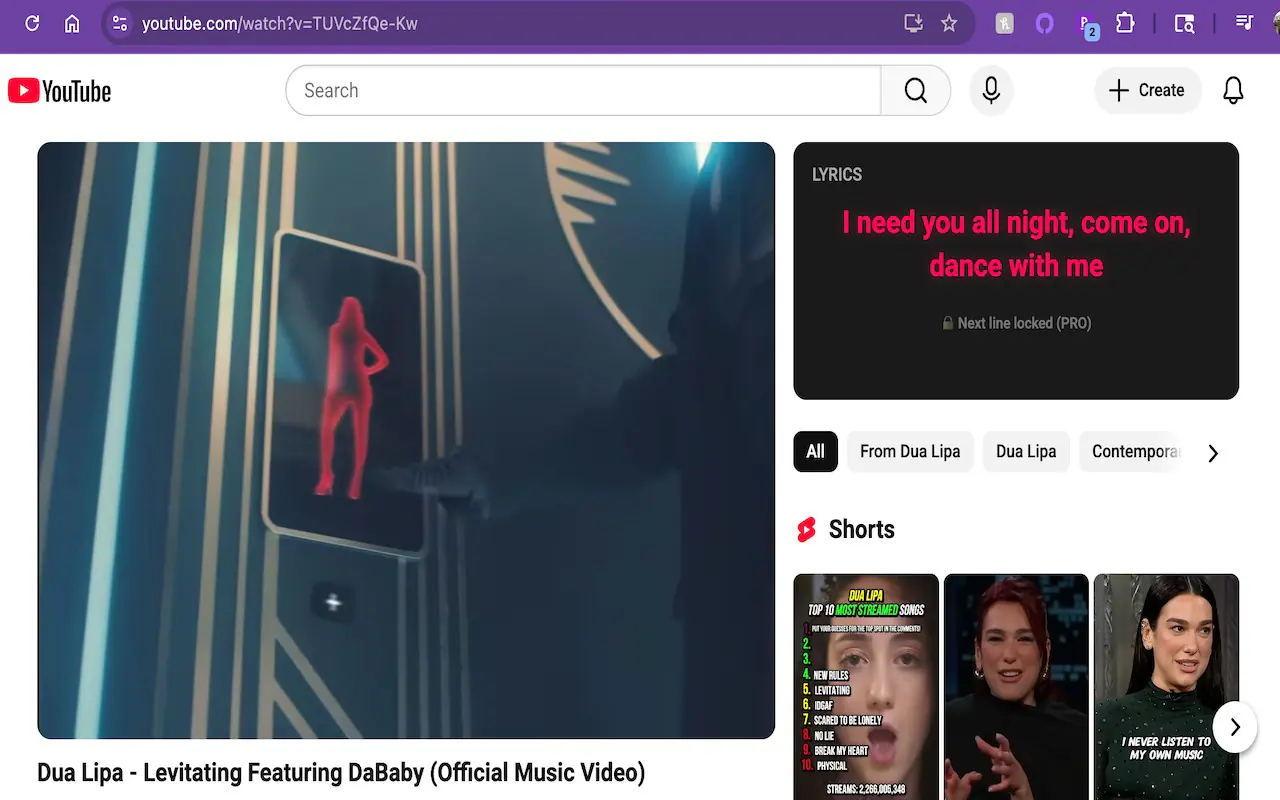Click Next line locked (PRO) link
The width and height of the screenshot is (1280, 800).
tap(1016, 323)
